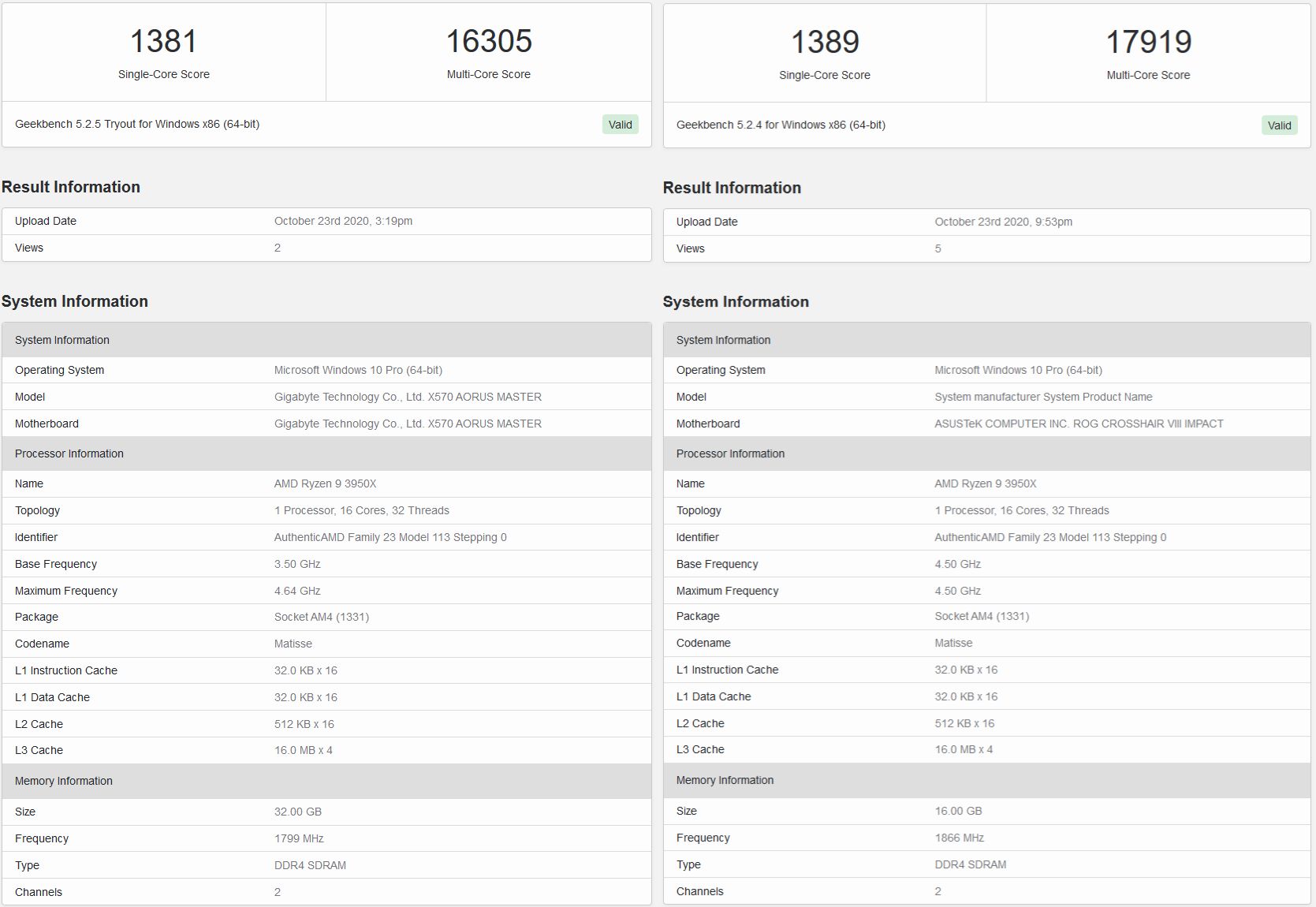The width and height of the screenshot is (1316, 907).
Task: Click the 1866 MHz memory frequency value
Action: [959, 838]
